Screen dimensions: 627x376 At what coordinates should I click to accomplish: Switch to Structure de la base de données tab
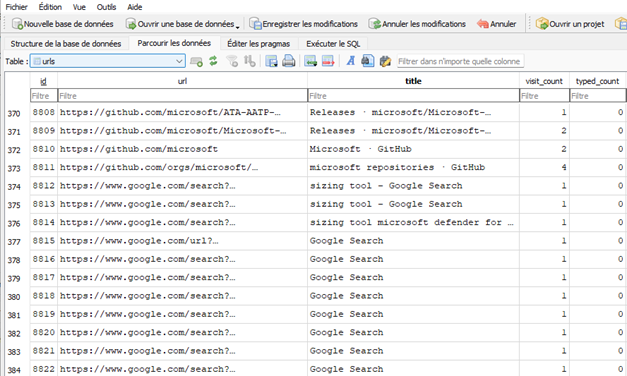tap(66, 44)
